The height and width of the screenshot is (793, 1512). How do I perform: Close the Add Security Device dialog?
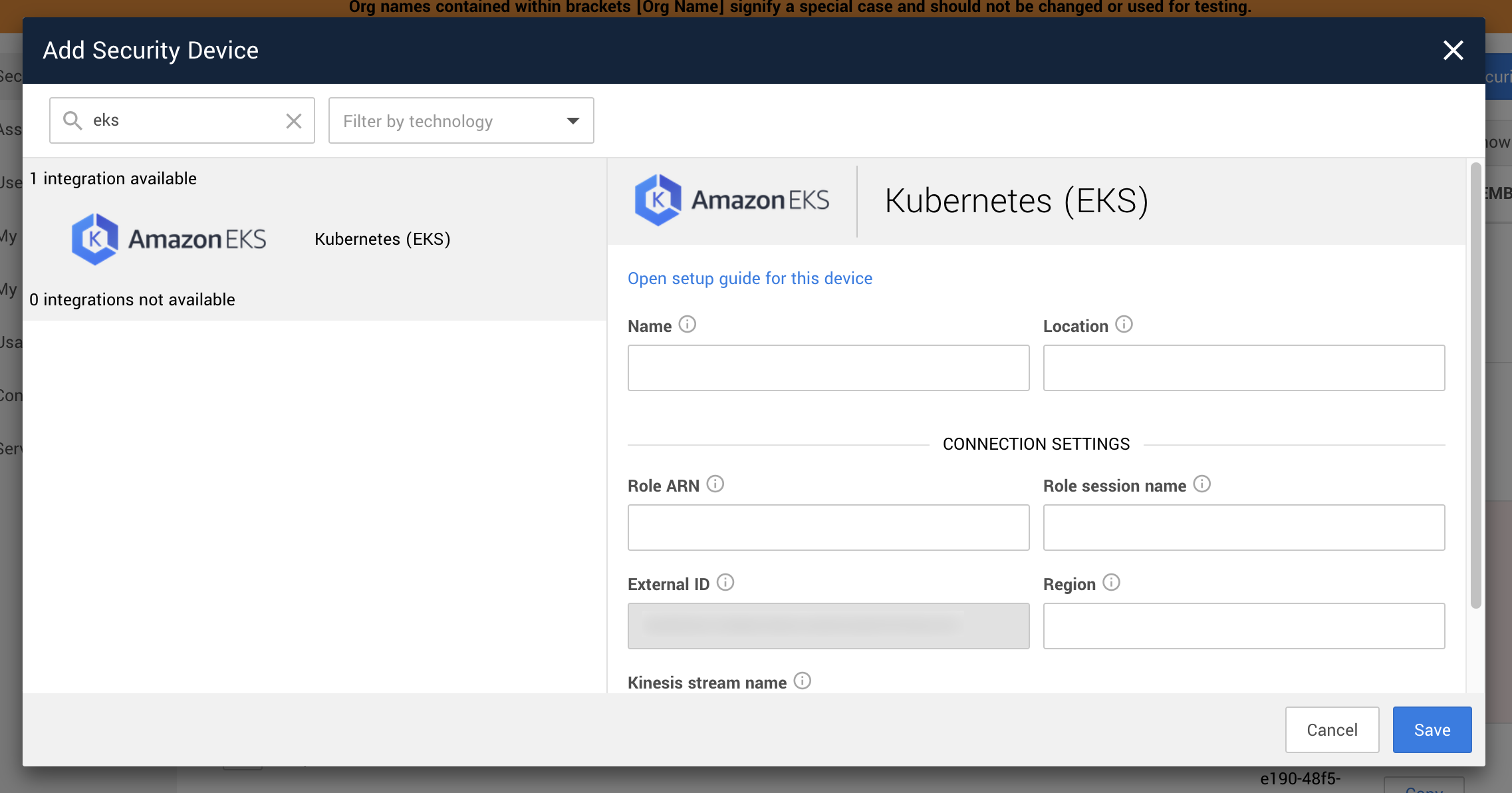(1453, 51)
